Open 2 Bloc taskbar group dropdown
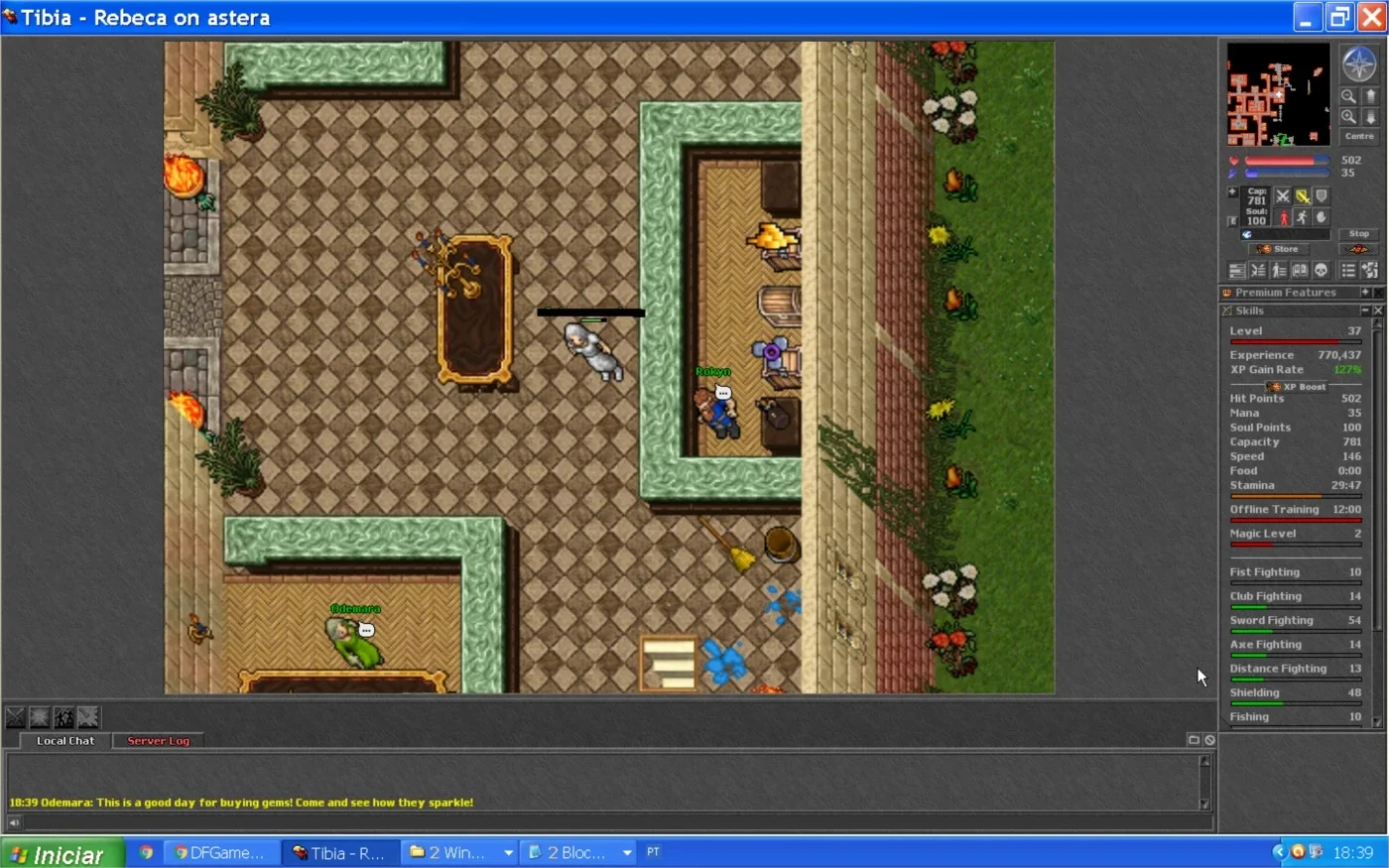The height and width of the screenshot is (868, 1389). pos(626,852)
